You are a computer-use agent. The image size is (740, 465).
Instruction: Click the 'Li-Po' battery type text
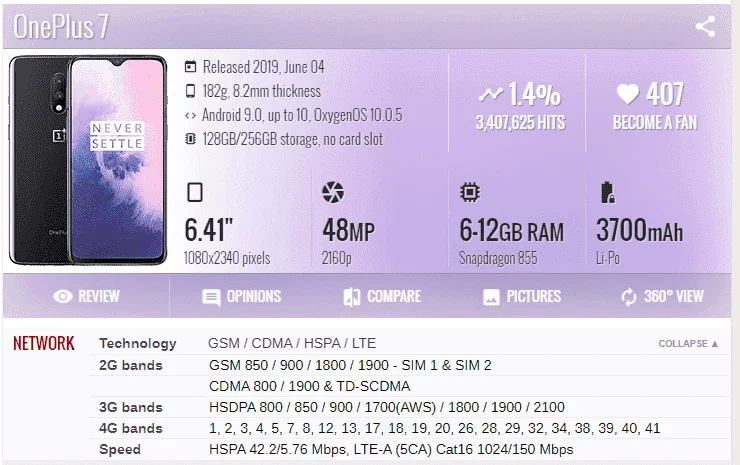point(608,258)
